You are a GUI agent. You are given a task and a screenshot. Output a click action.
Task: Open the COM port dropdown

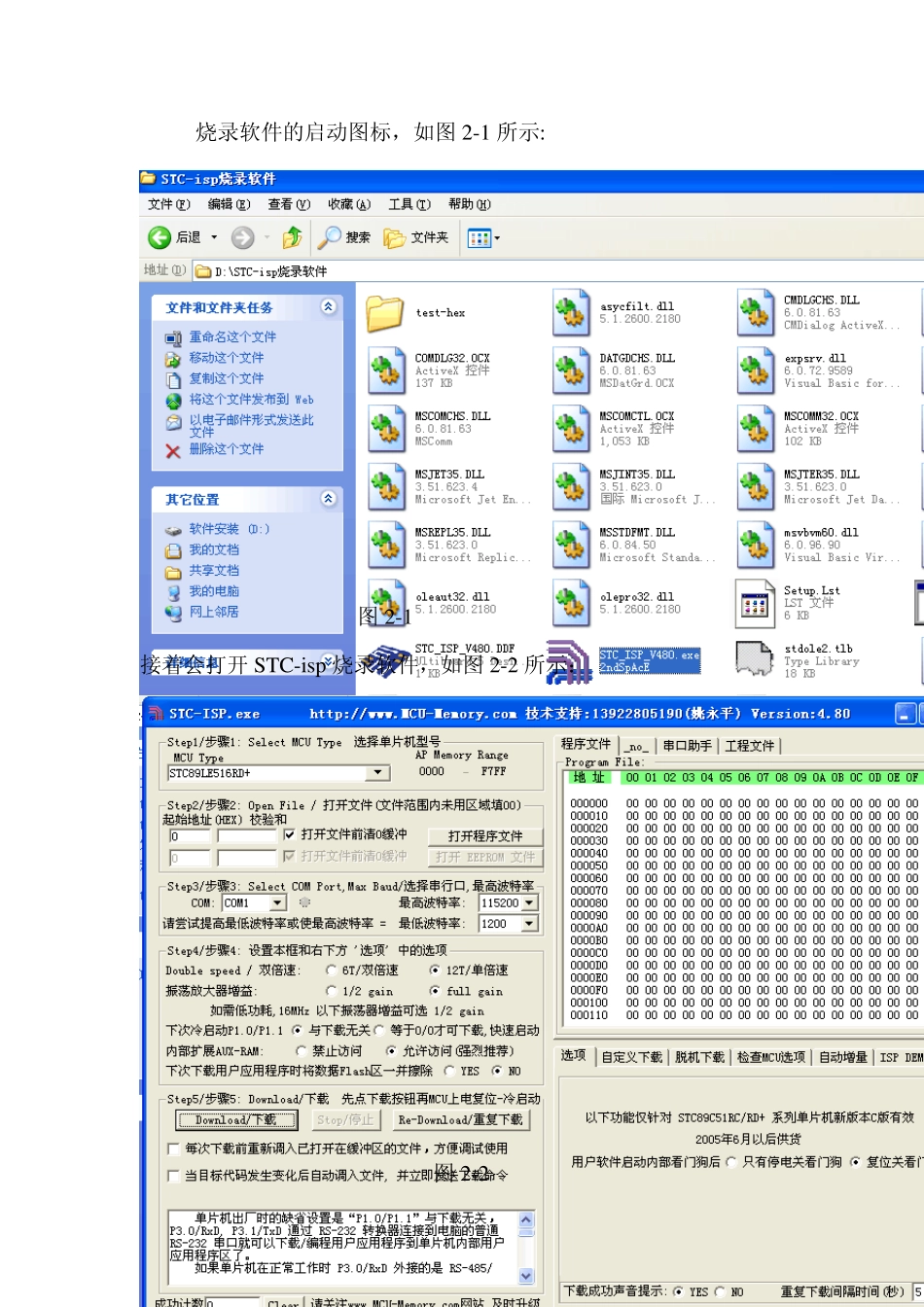[277, 903]
